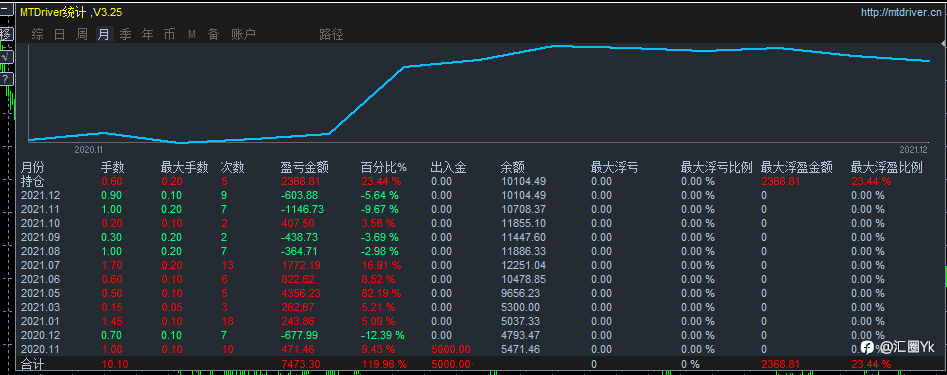Click profit value 4356.23
This screenshot has width=947, height=375.
click(x=301, y=293)
